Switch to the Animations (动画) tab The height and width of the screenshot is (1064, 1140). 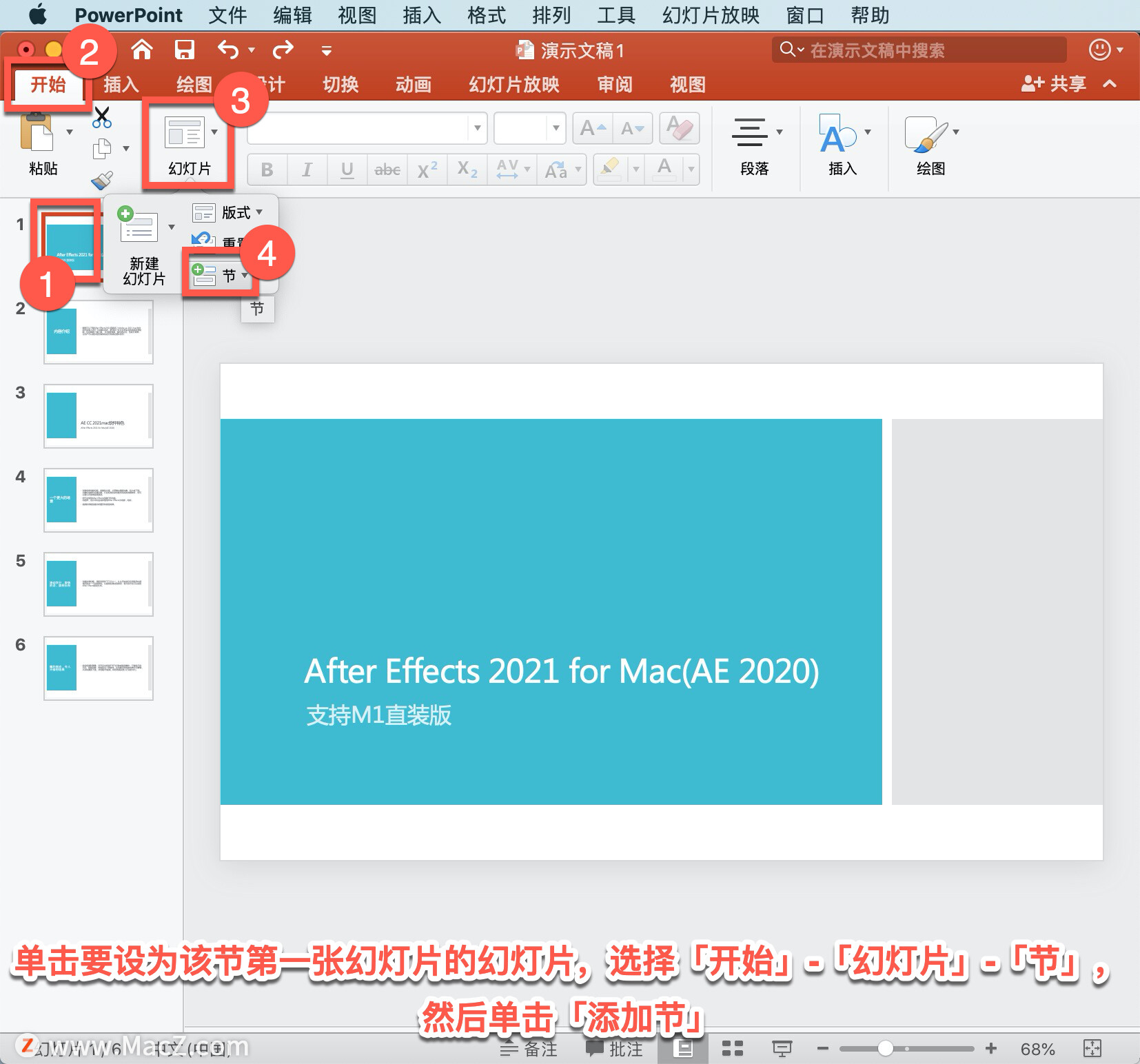coord(413,84)
